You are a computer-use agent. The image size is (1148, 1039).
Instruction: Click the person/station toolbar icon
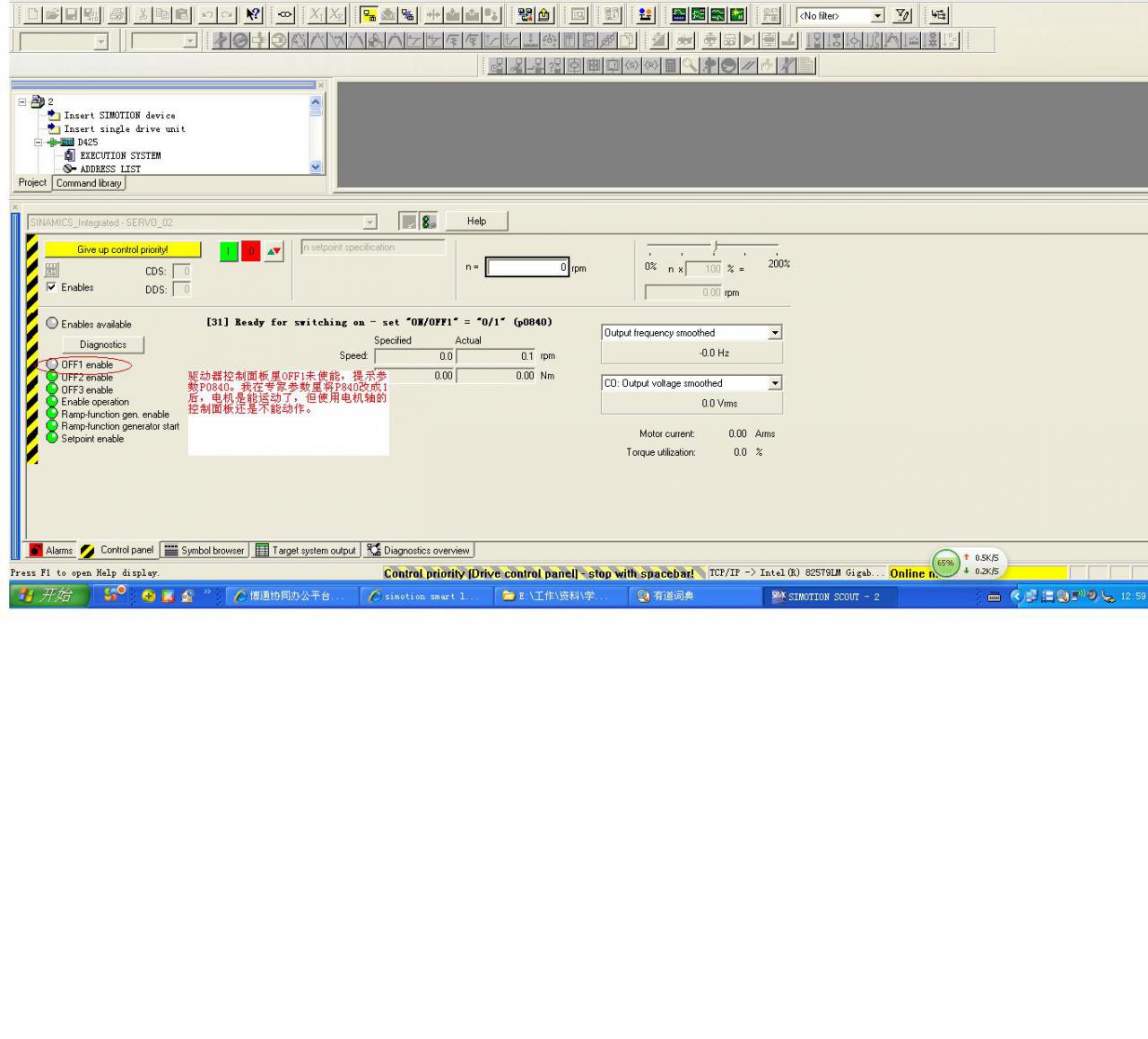point(645,14)
